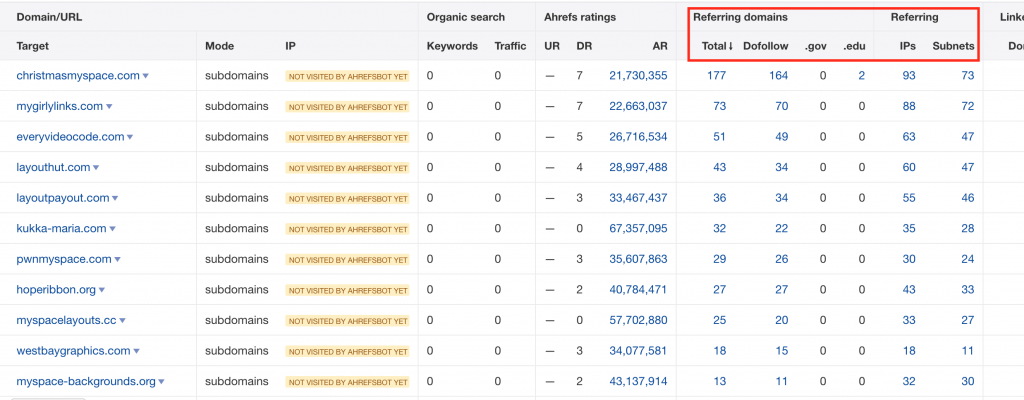1024x400 pixels.
Task: Open the myspace-backgrounds.org target link
Action: click(x=86, y=381)
